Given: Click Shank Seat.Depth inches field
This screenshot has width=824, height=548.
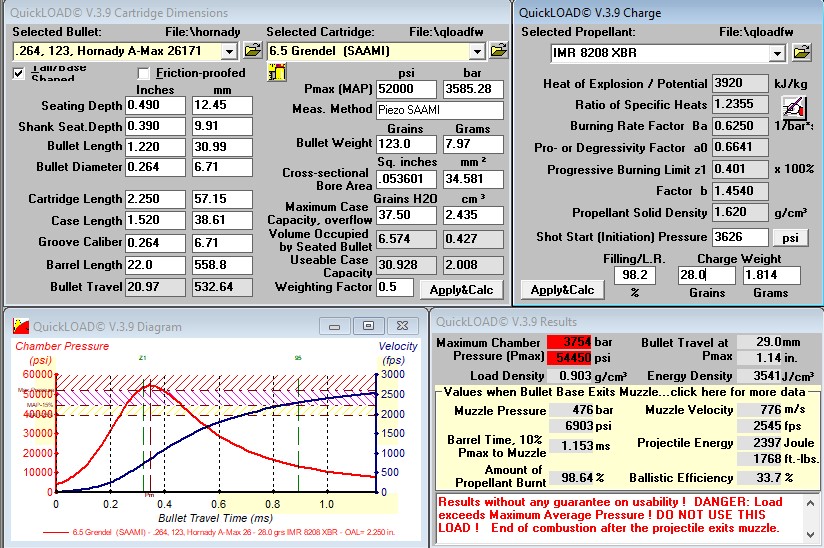Looking at the screenshot, I should [x=156, y=126].
